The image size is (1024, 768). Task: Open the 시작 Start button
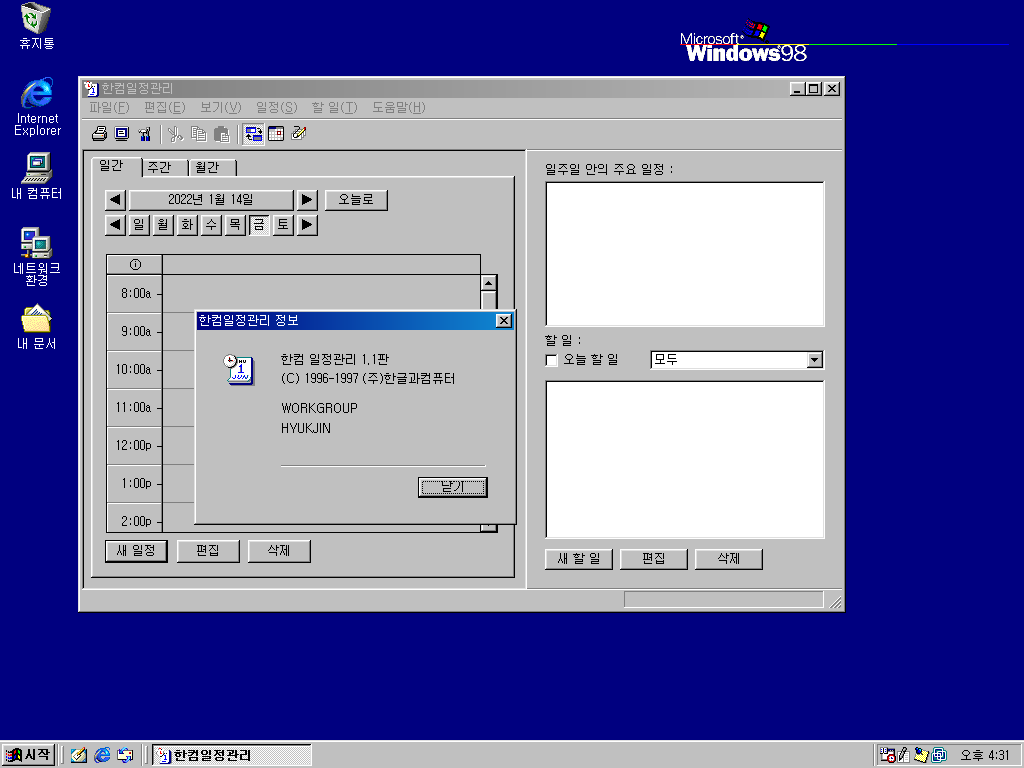coord(28,755)
